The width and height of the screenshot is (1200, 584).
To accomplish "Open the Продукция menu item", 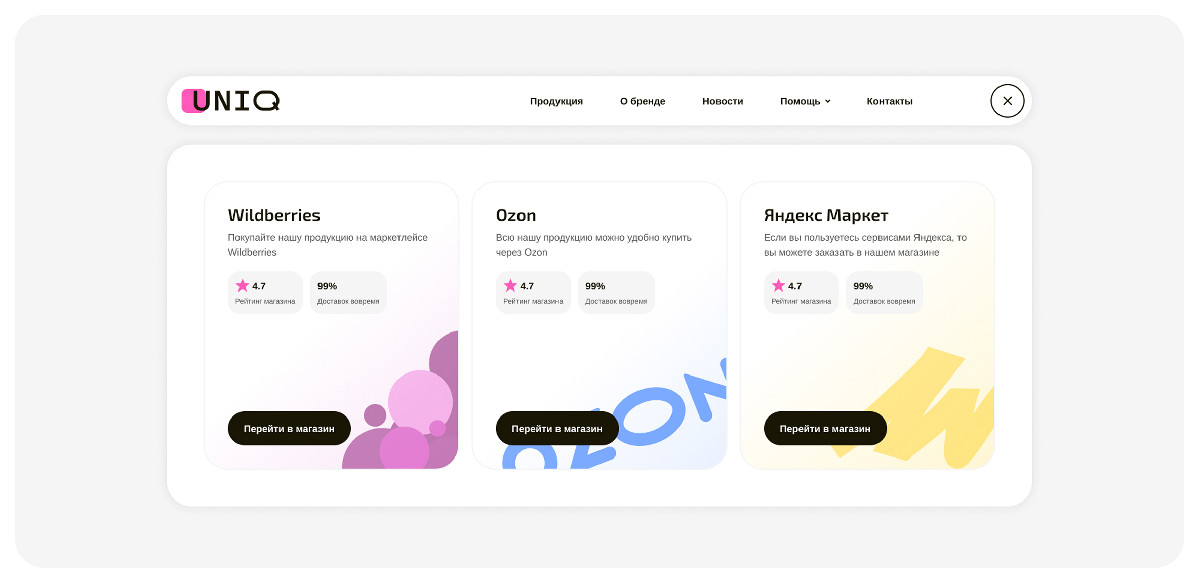I will [x=556, y=101].
